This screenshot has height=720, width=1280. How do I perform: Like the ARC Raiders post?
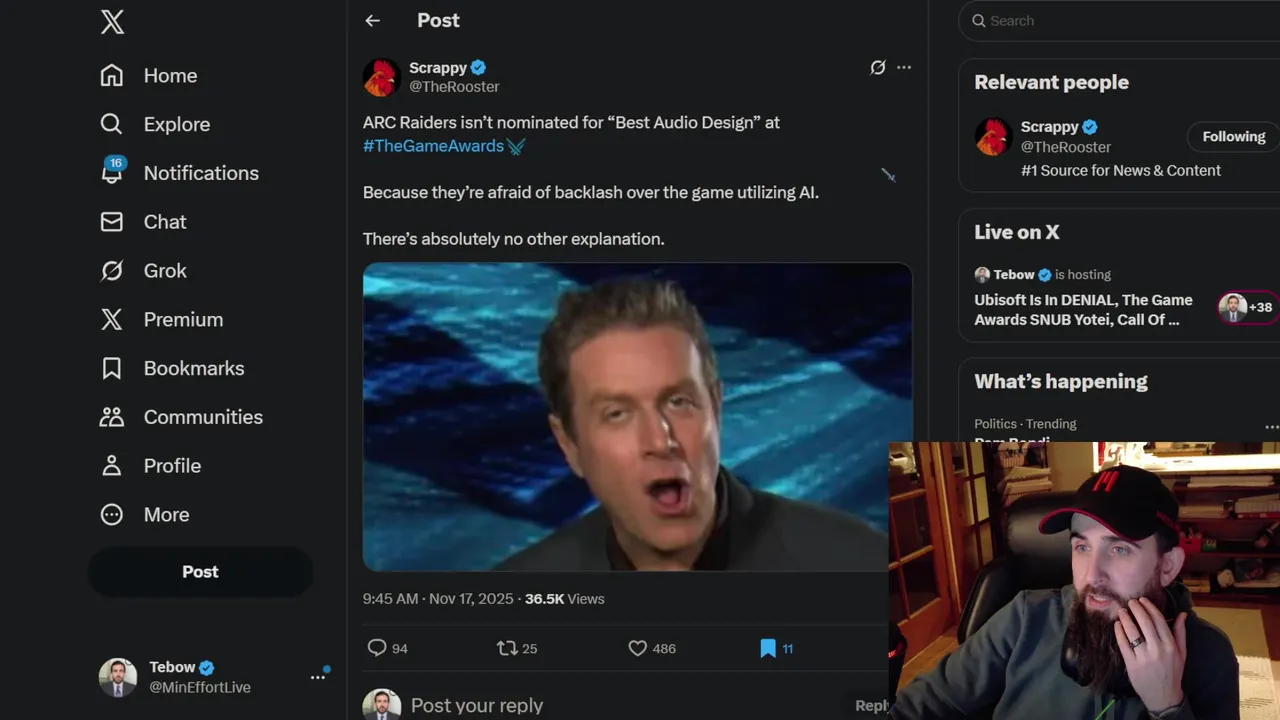tap(638, 648)
